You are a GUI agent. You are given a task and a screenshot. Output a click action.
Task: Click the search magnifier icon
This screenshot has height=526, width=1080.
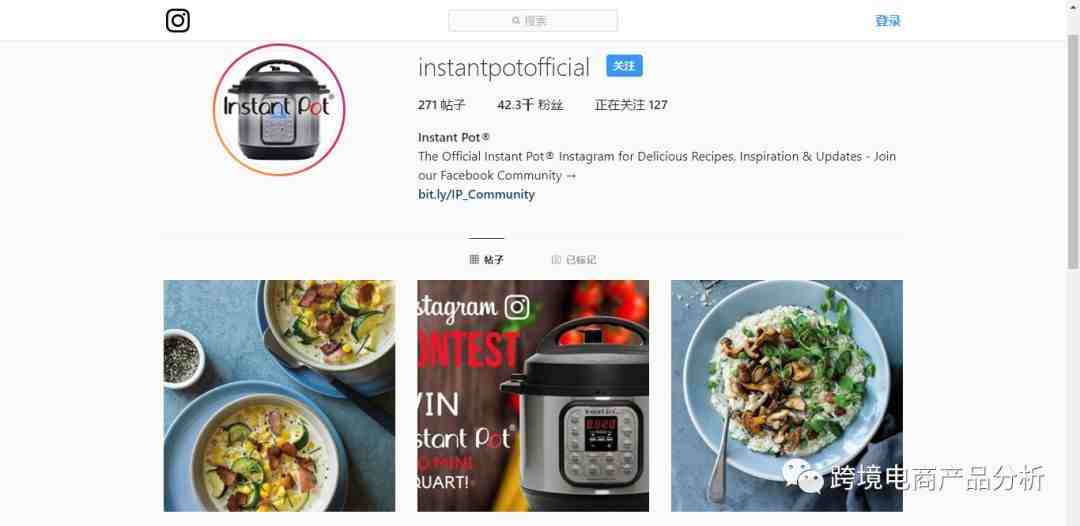(516, 21)
